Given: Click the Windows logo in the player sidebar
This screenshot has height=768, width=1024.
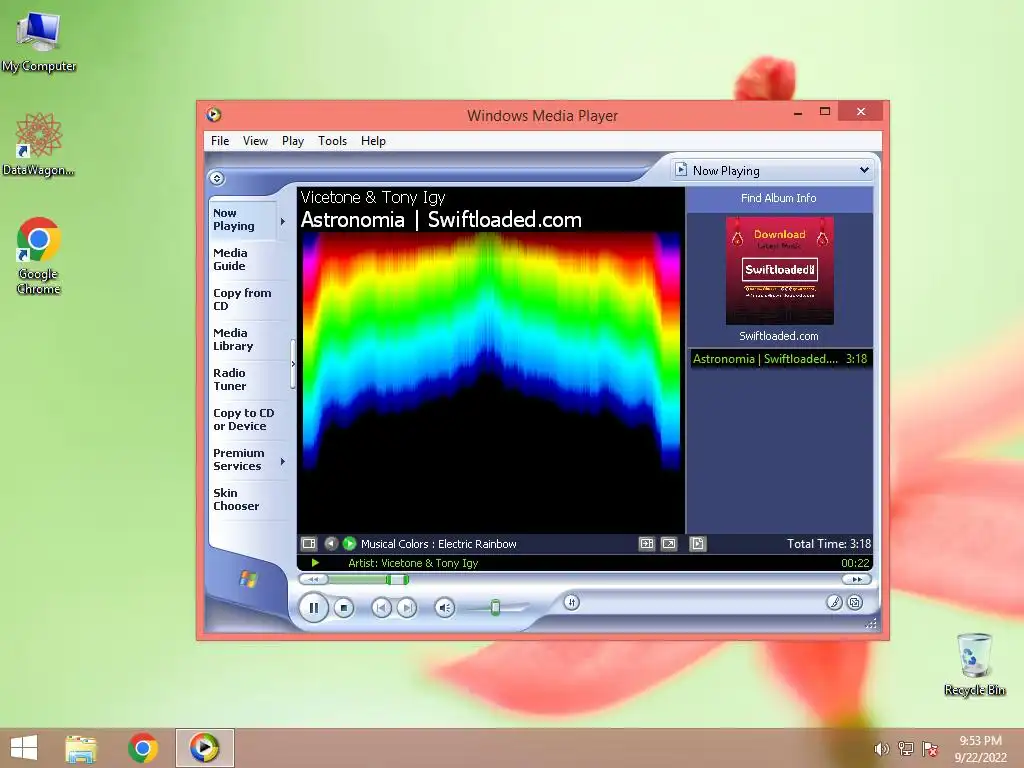Looking at the screenshot, I should point(249,579).
